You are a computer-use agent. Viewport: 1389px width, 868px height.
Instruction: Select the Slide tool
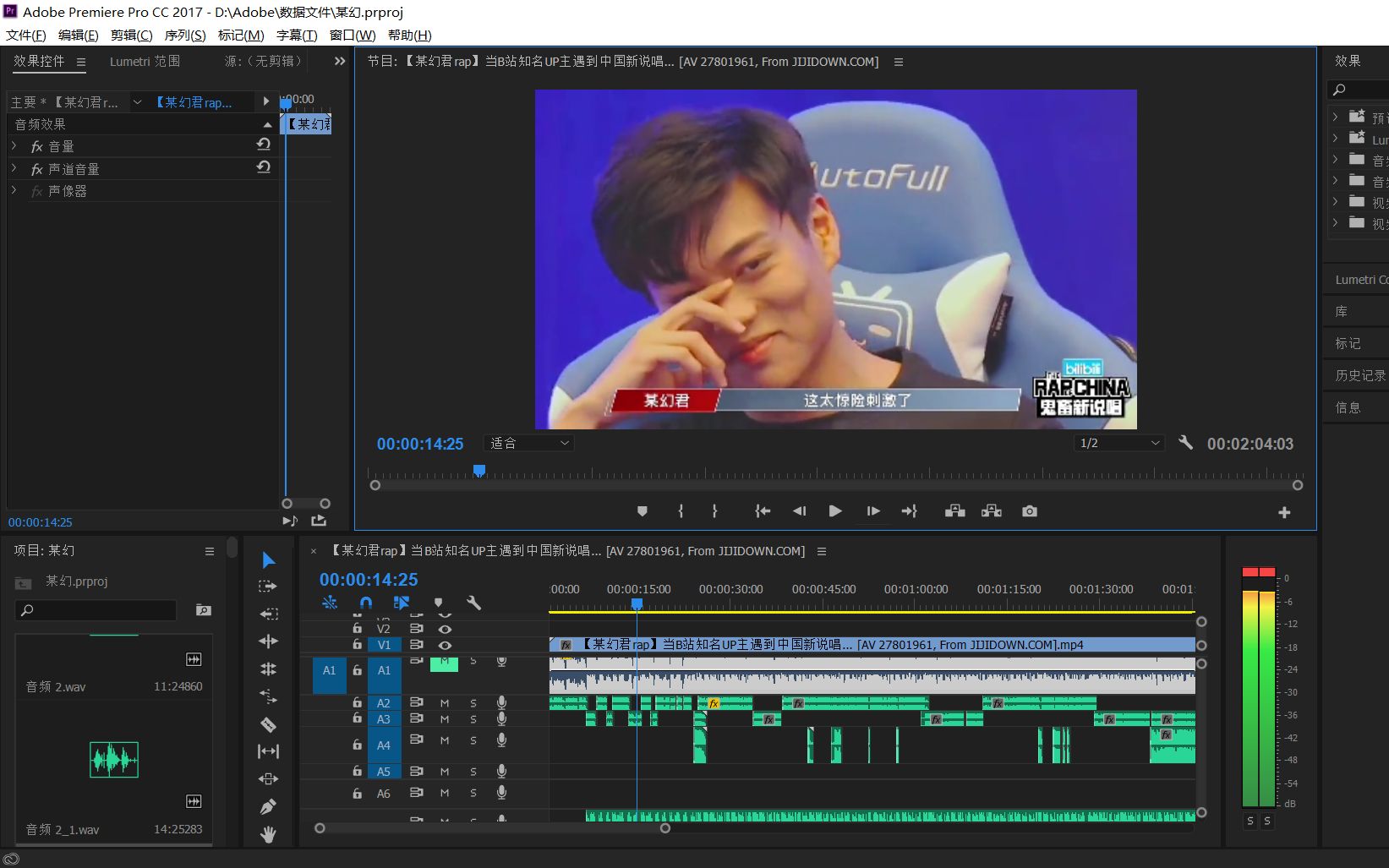pyautogui.click(x=268, y=779)
